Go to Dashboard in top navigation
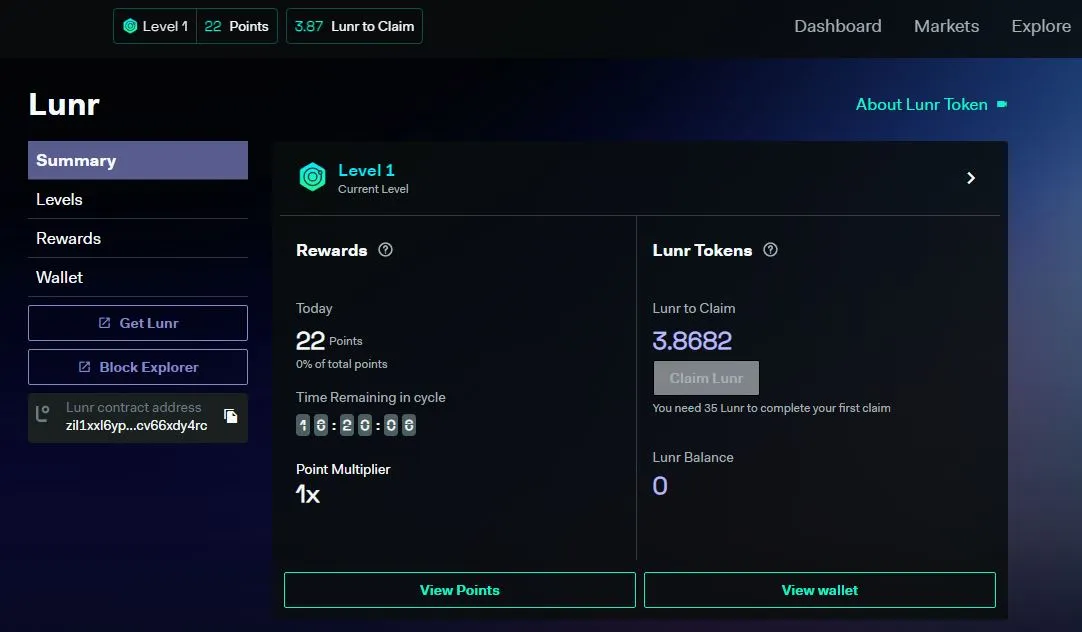This screenshot has height=632, width=1082. 838,26
